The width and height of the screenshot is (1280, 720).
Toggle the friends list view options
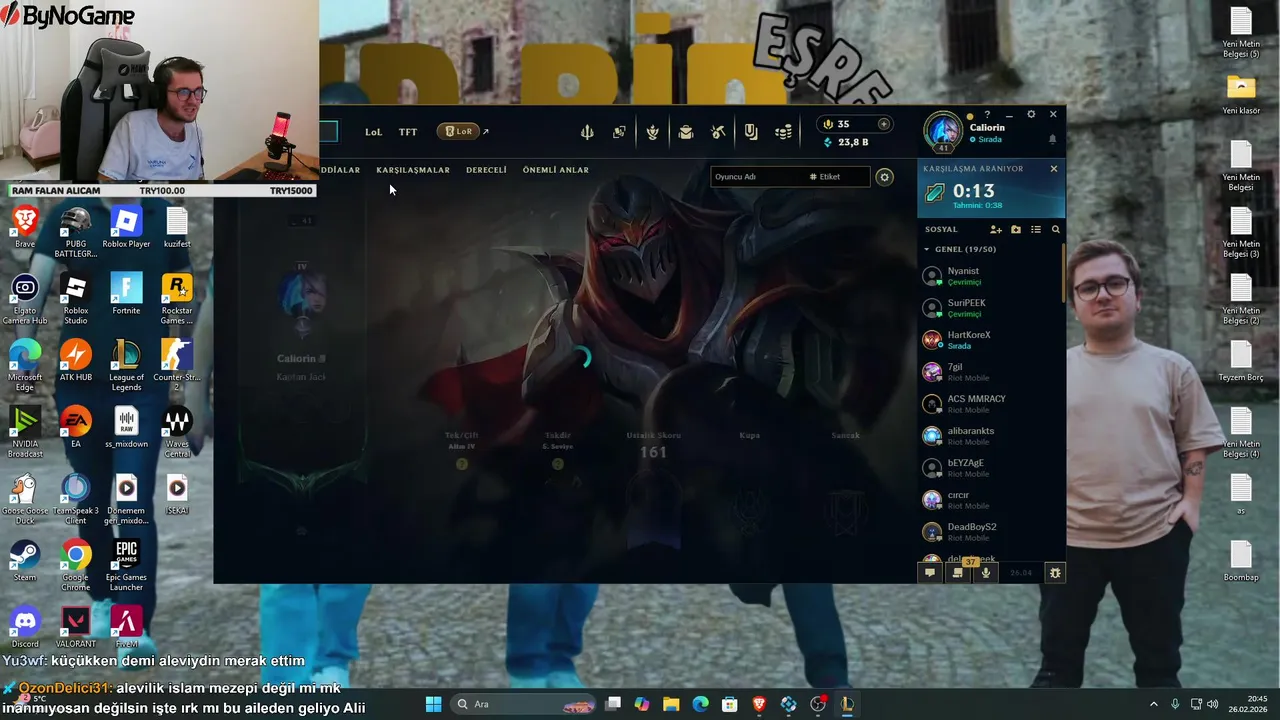pos(1036,230)
